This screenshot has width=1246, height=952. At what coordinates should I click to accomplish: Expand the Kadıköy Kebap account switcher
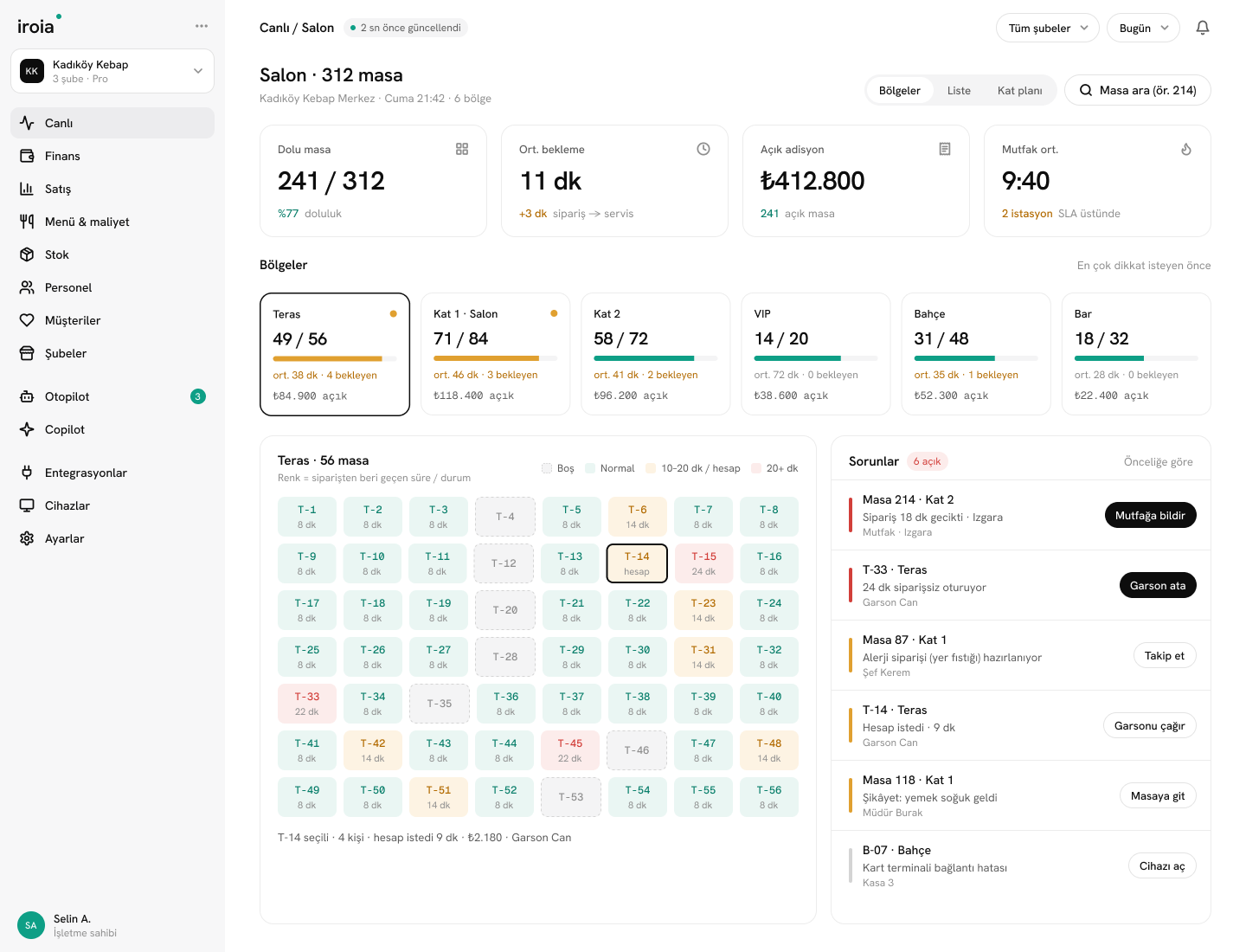112,71
